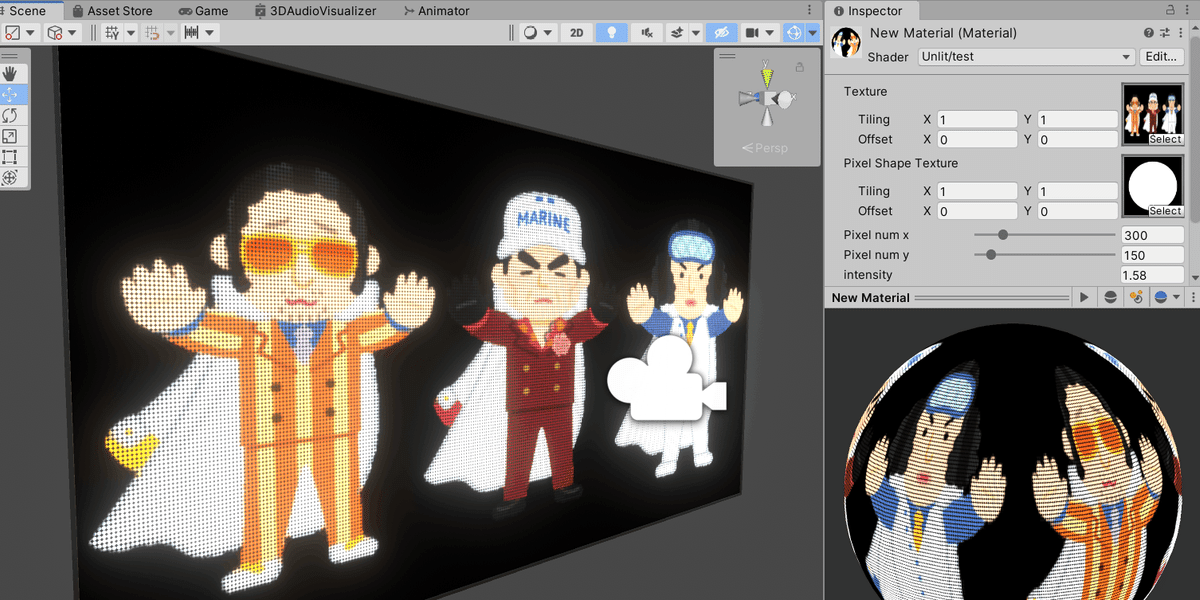This screenshot has width=1200, height=600.
Task: Click the preview lighting dots icon
Action: tap(1135, 297)
